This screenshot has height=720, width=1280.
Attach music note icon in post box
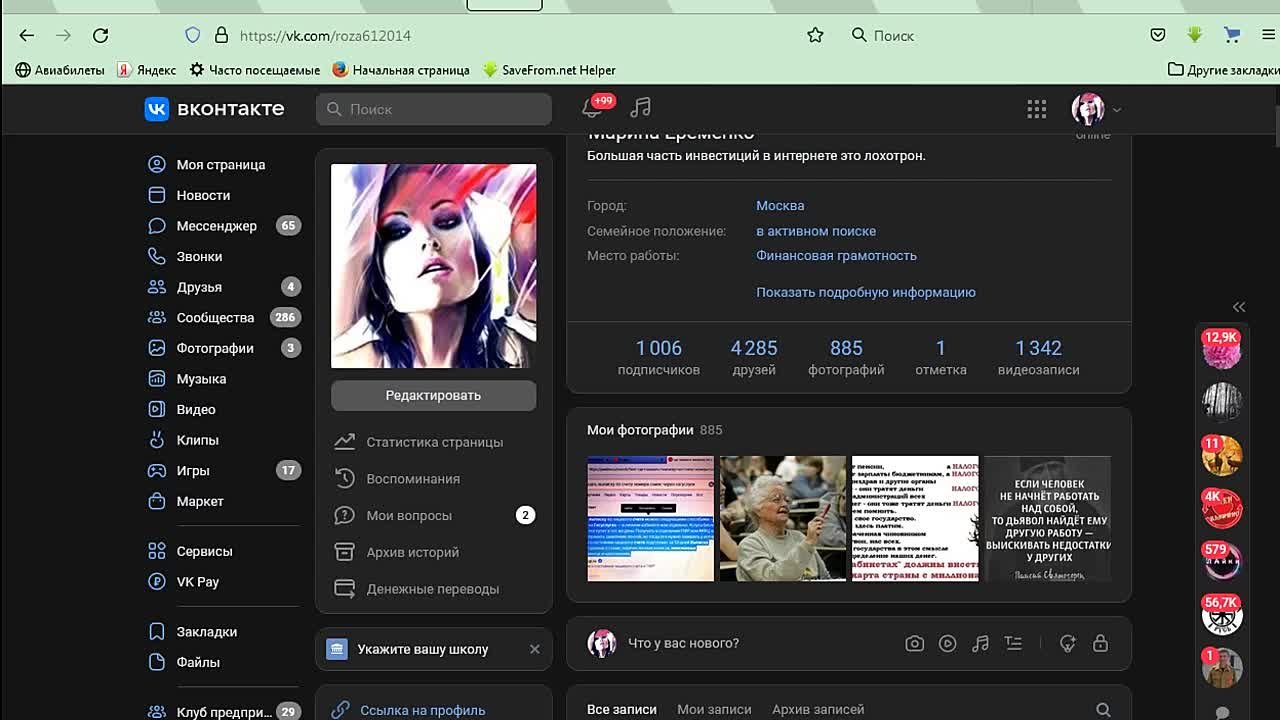tap(981, 644)
